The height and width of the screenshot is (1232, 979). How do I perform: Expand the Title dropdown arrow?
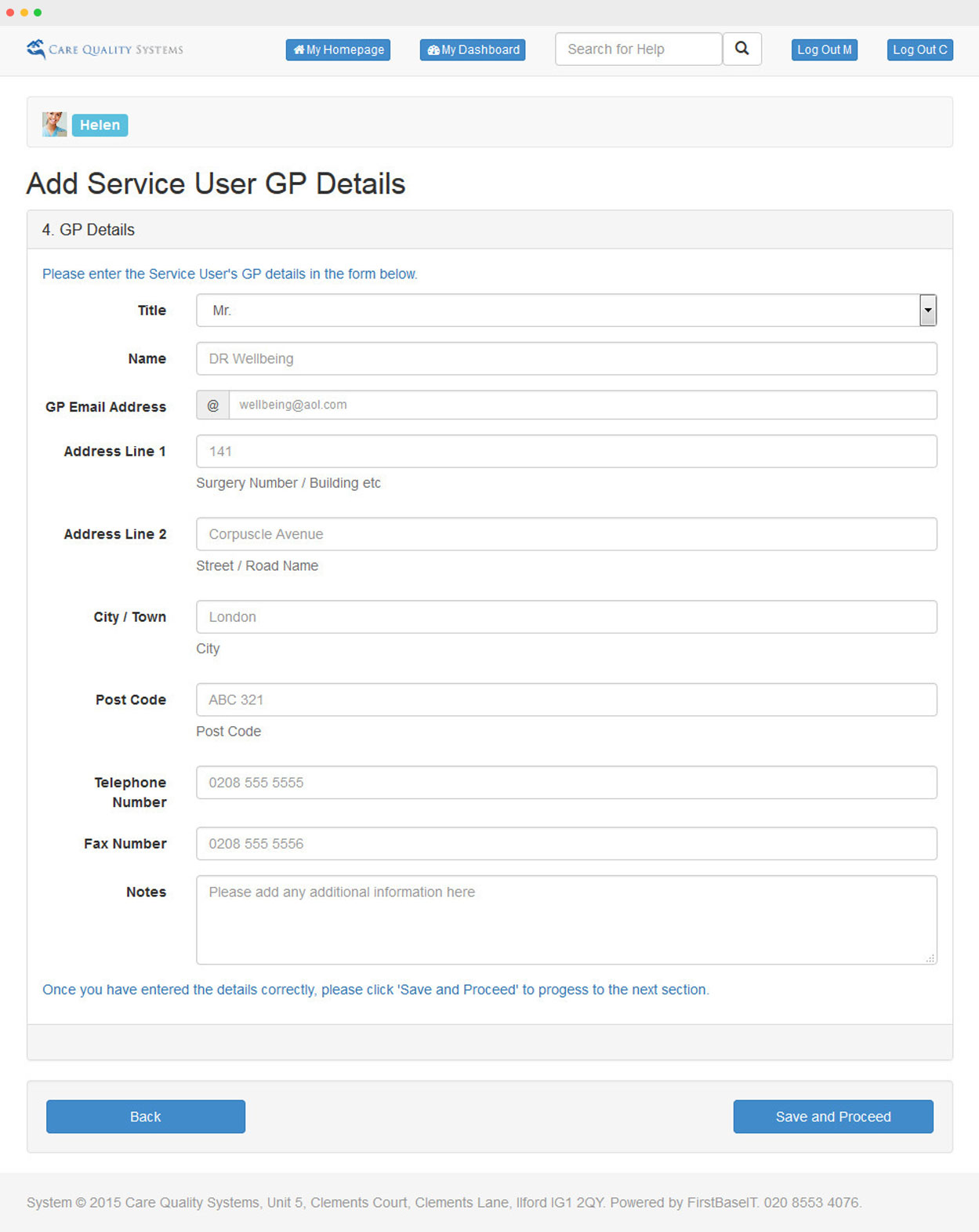(x=927, y=311)
